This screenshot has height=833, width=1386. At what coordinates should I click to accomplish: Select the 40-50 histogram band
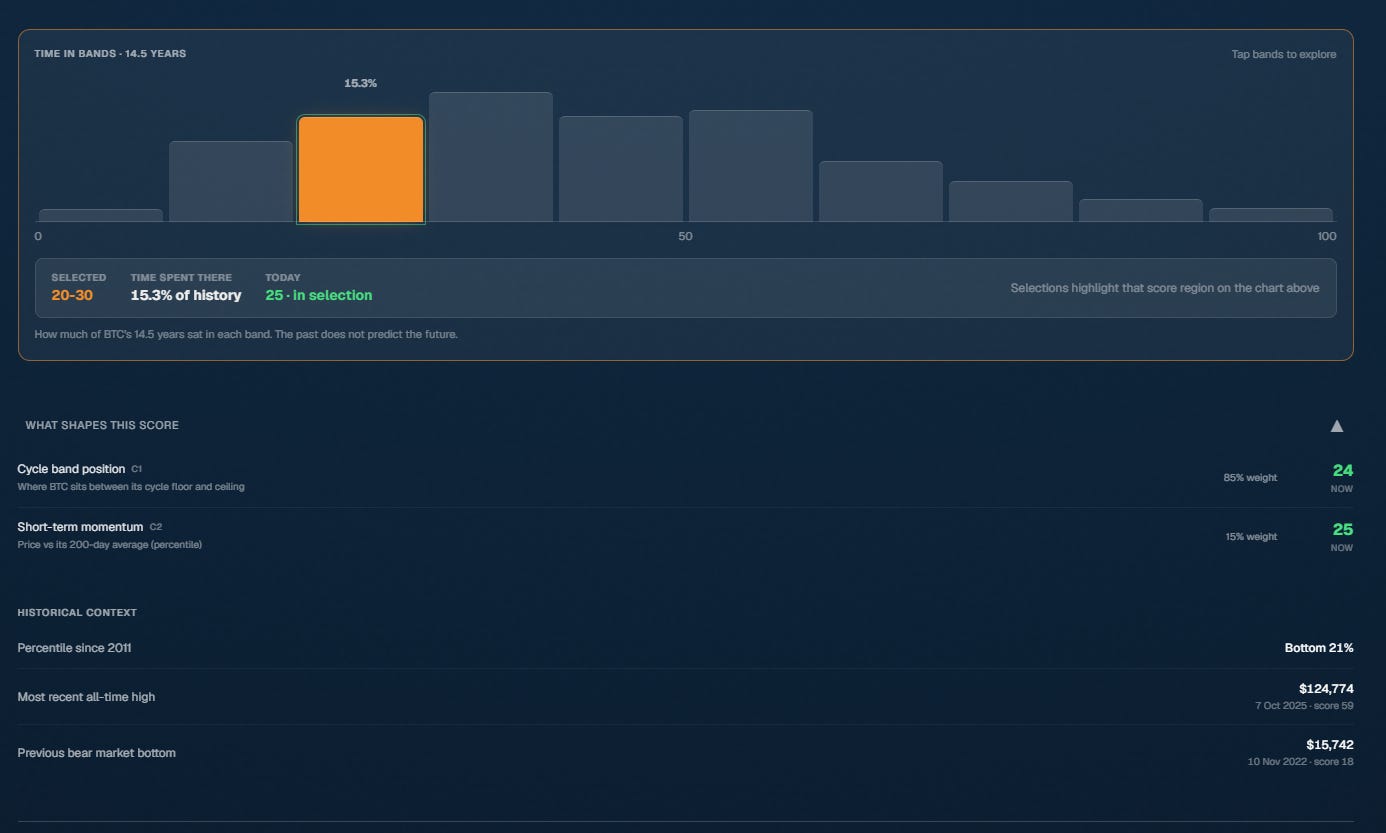[621, 169]
